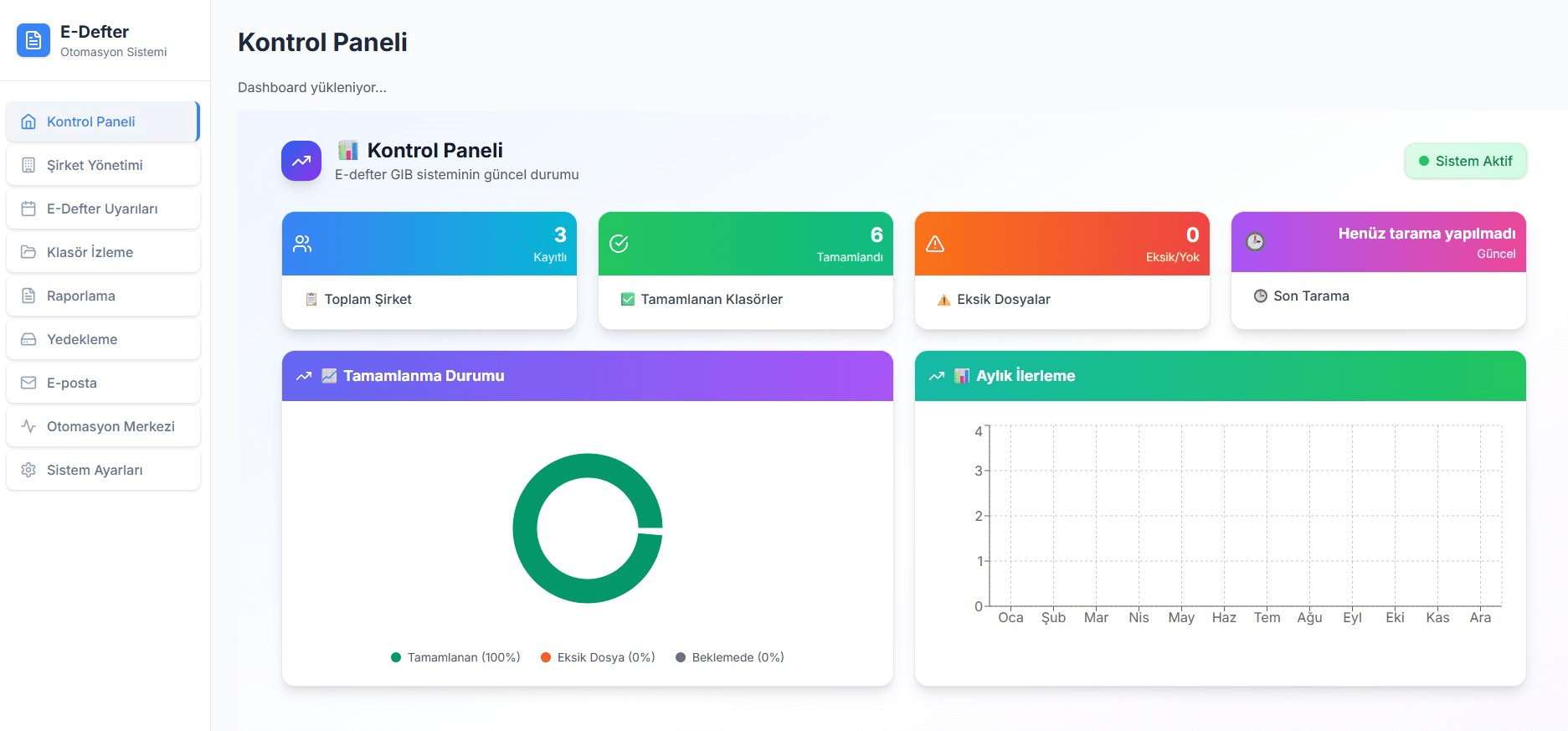Click the warning triangle icon on Eksik/Yok card
The width and height of the screenshot is (1568, 731).
click(935, 244)
